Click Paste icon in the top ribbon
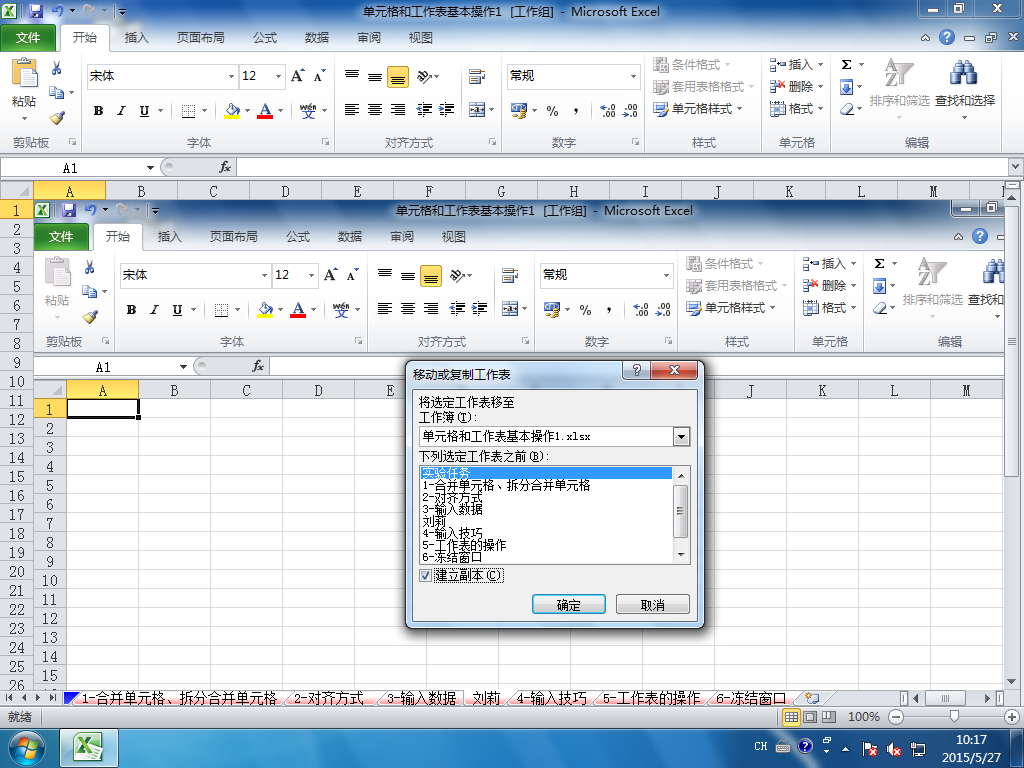Screen dimensions: 1024x768 click(25, 73)
